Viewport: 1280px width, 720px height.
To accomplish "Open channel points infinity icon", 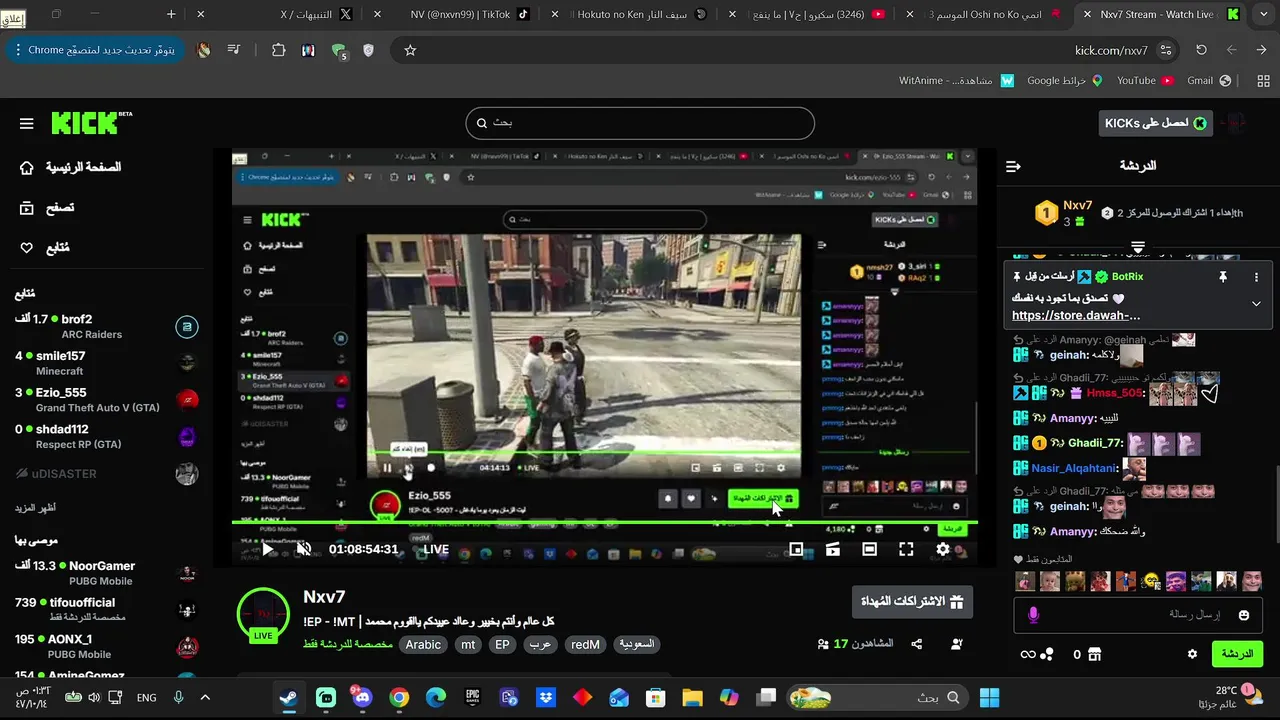I will tap(1028, 654).
